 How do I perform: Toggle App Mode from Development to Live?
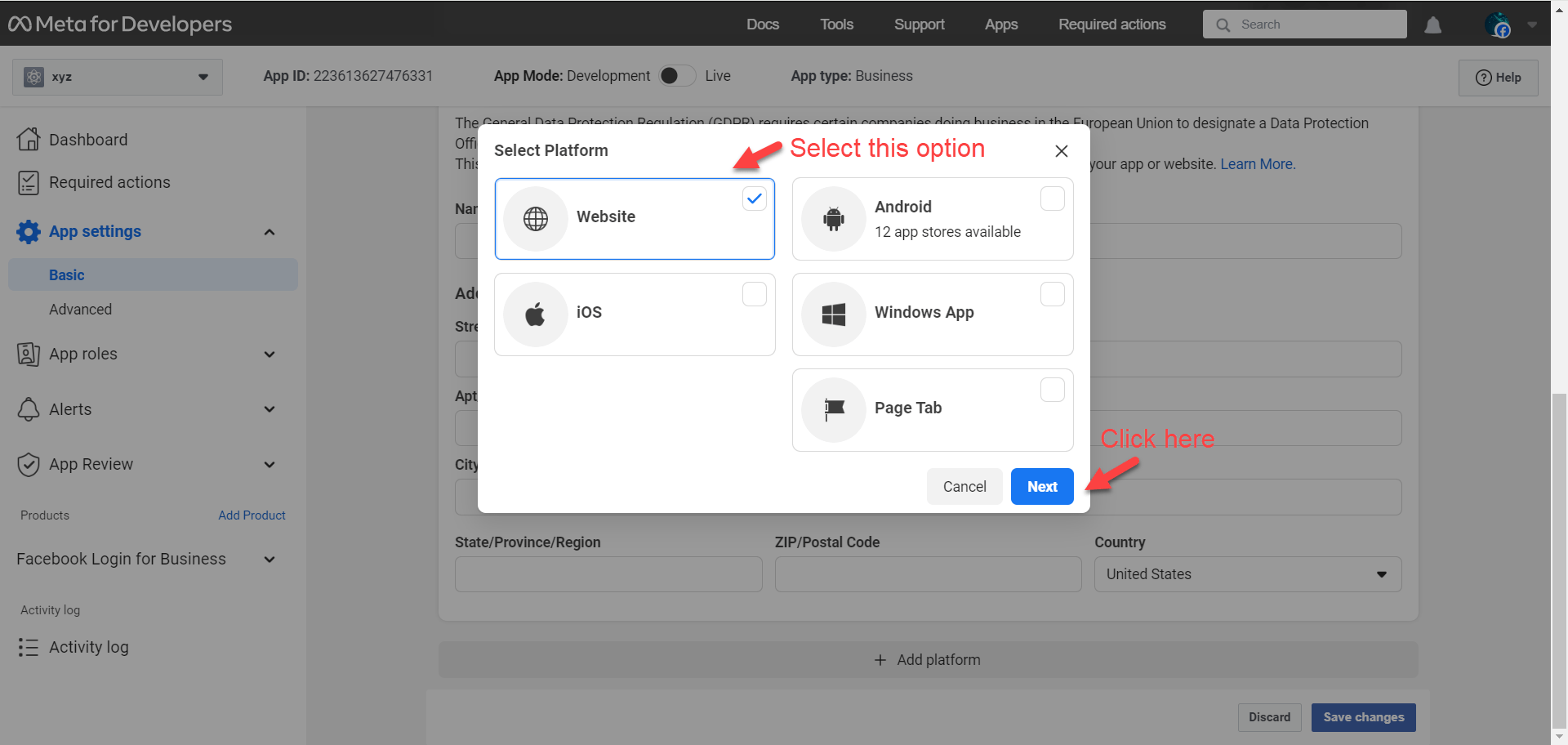tap(677, 76)
